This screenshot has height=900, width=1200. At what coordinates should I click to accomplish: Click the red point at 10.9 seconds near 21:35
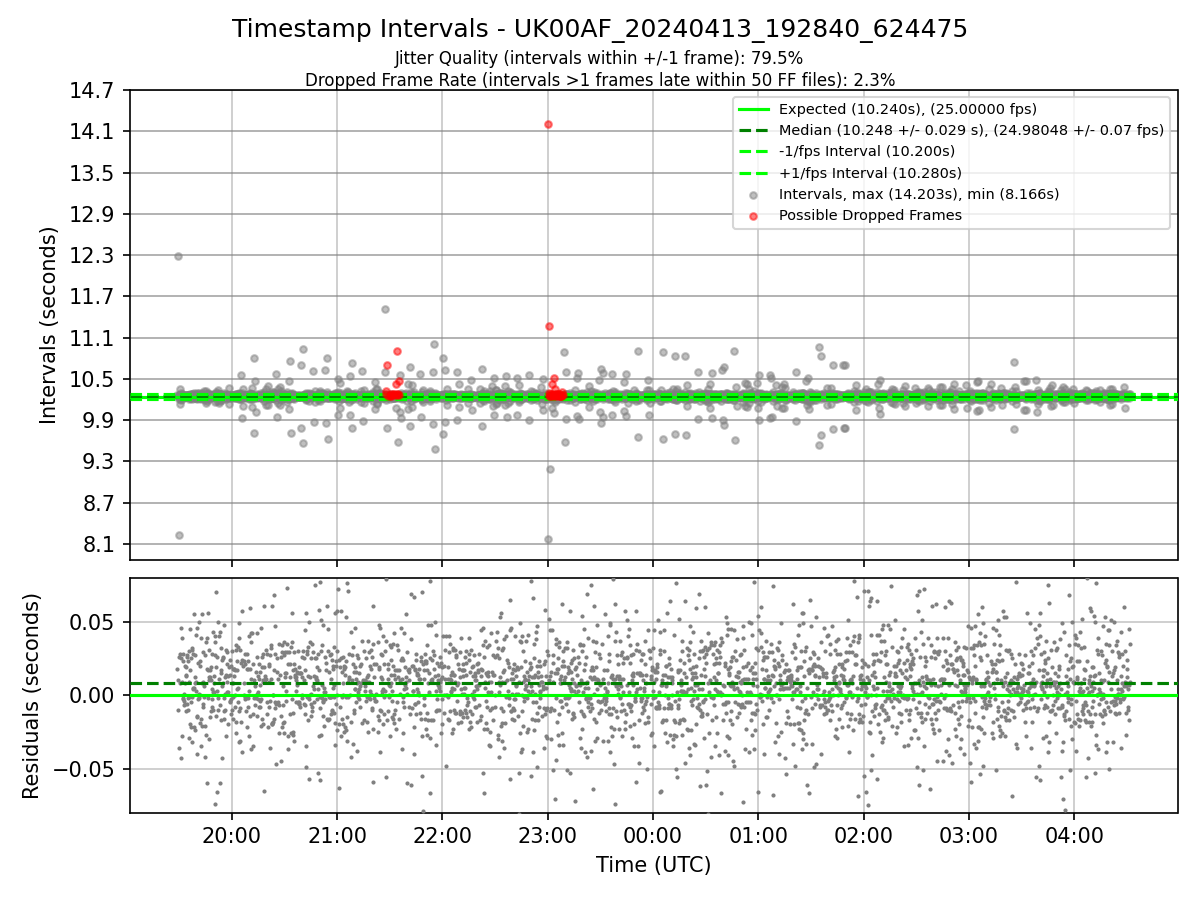[397, 351]
